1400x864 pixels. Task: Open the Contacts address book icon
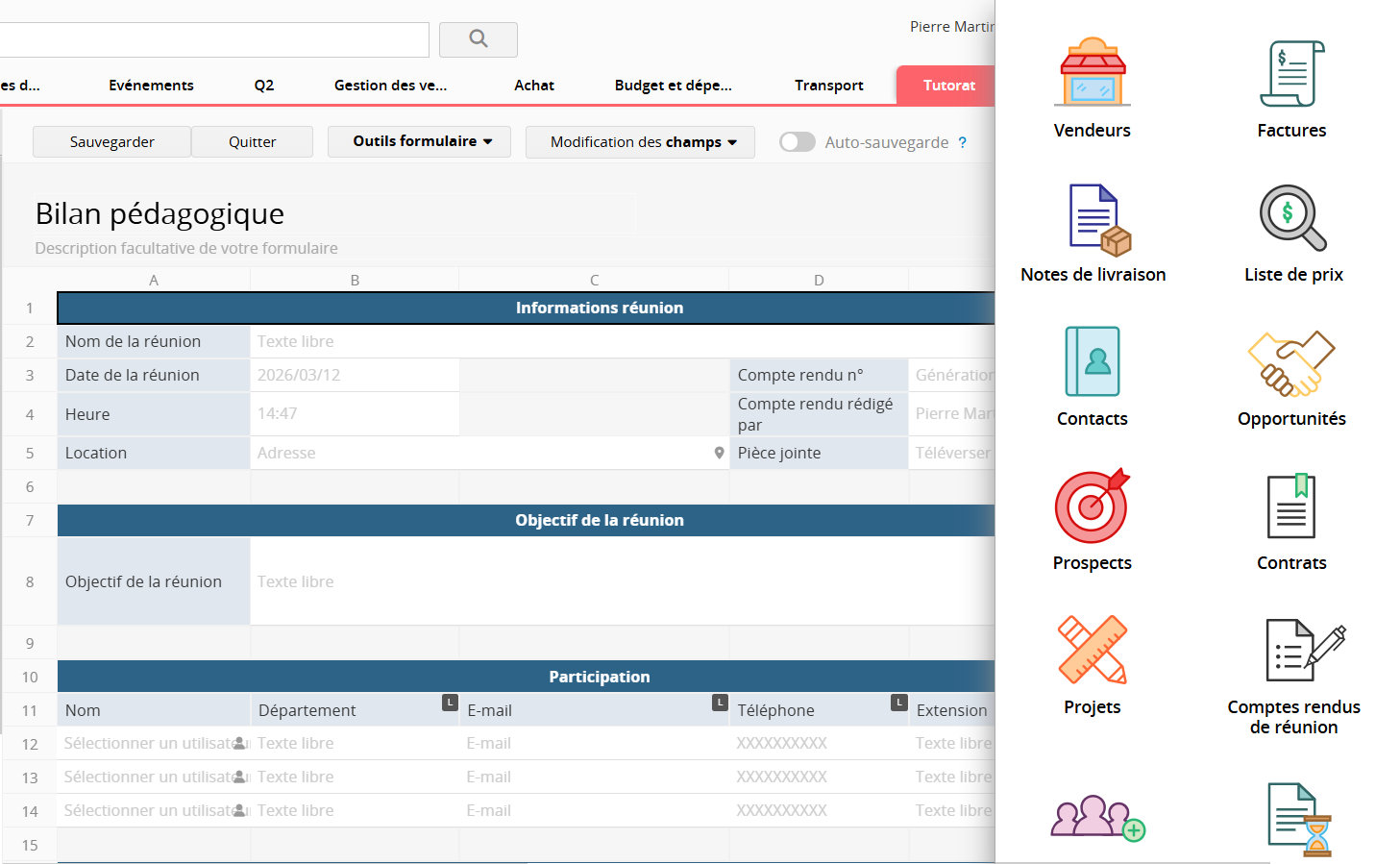click(1093, 361)
